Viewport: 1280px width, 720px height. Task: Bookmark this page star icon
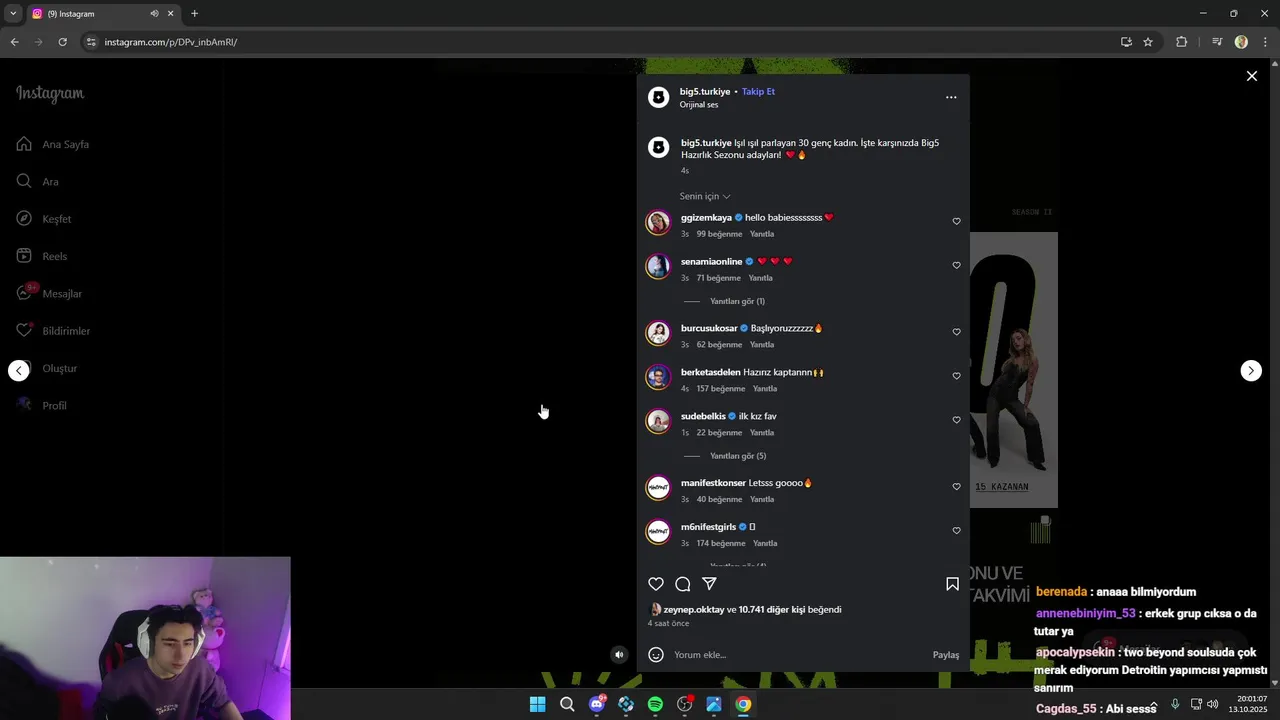pos(1148,42)
